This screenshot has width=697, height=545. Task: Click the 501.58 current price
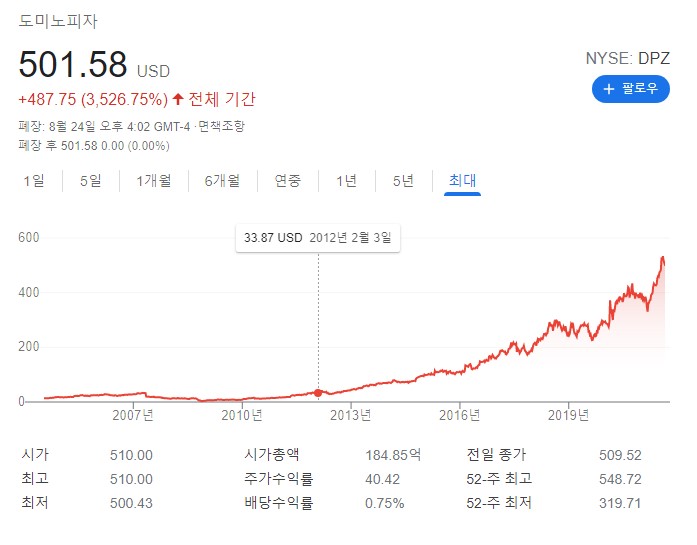click(x=73, y=64)
